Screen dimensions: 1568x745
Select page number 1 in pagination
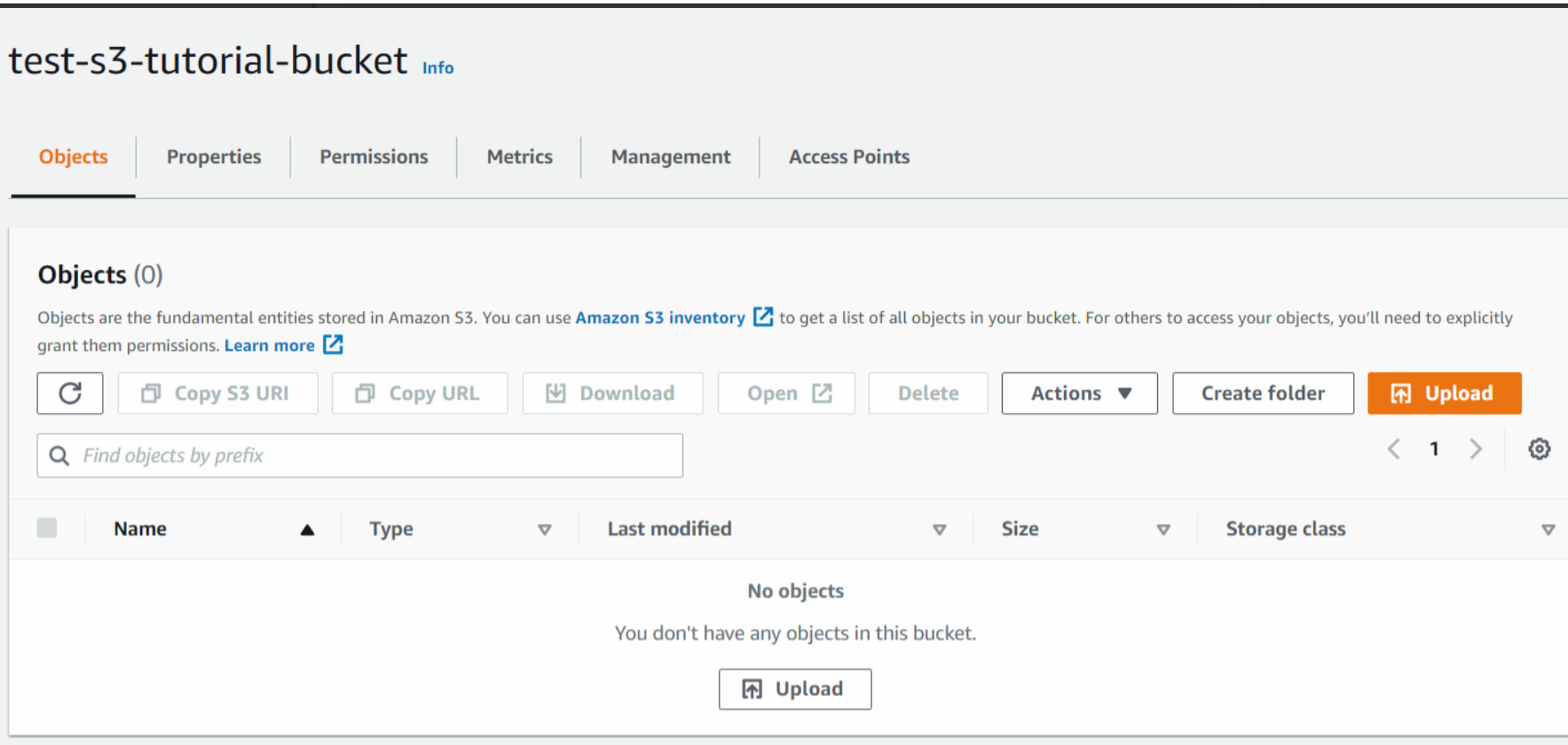[1434, 449]
